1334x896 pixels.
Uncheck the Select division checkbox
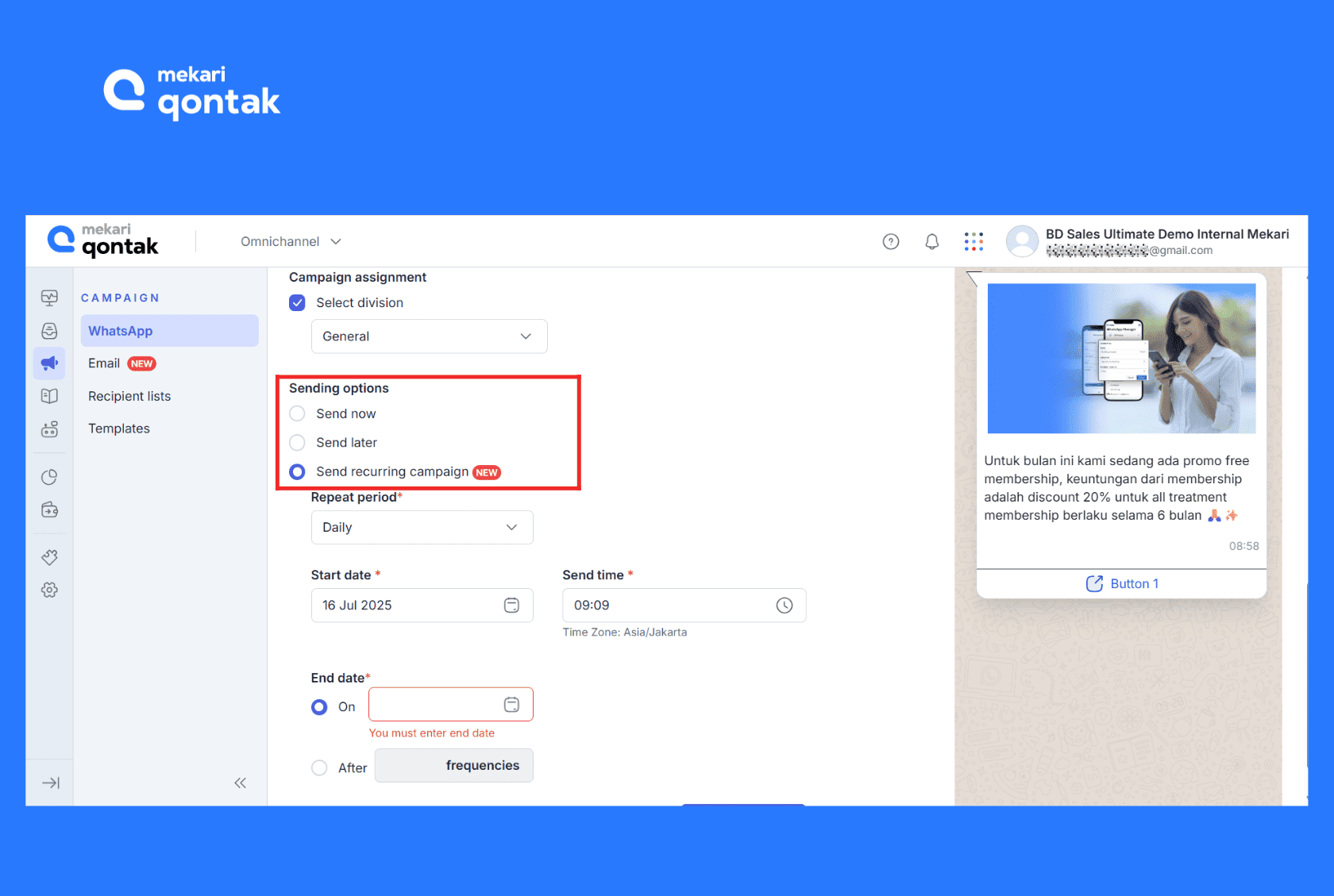pyautogui.click(x=297, y=302)
